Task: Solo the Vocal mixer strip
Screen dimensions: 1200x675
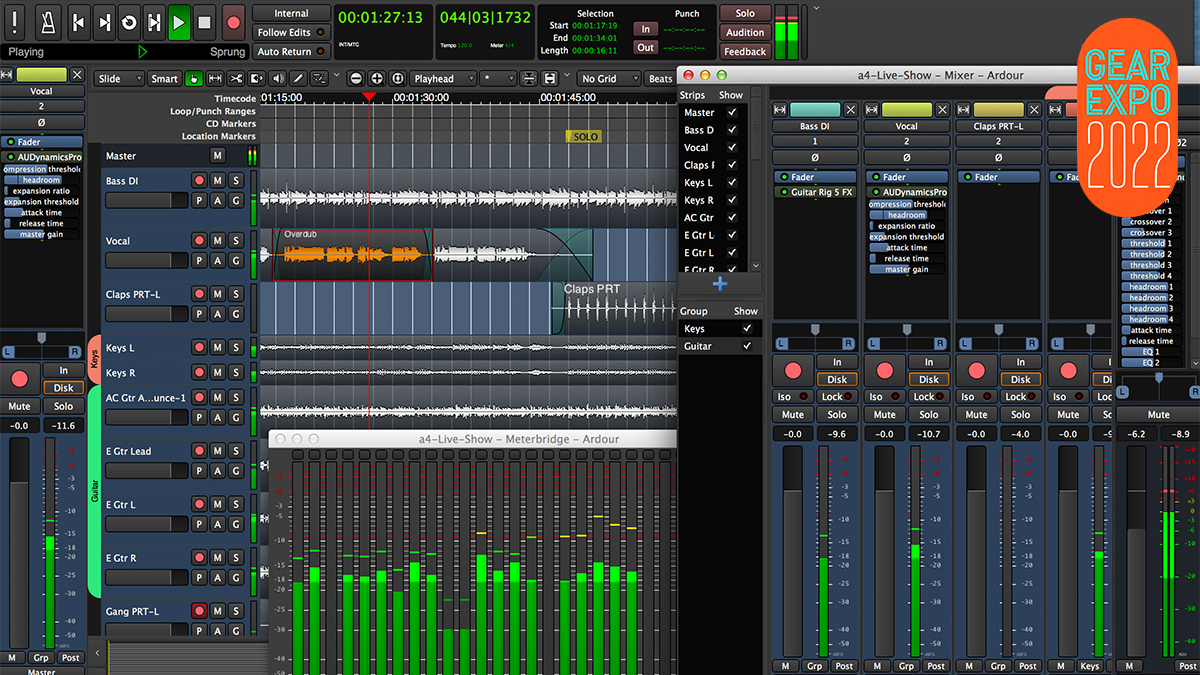Action: (x=929, y=414)
